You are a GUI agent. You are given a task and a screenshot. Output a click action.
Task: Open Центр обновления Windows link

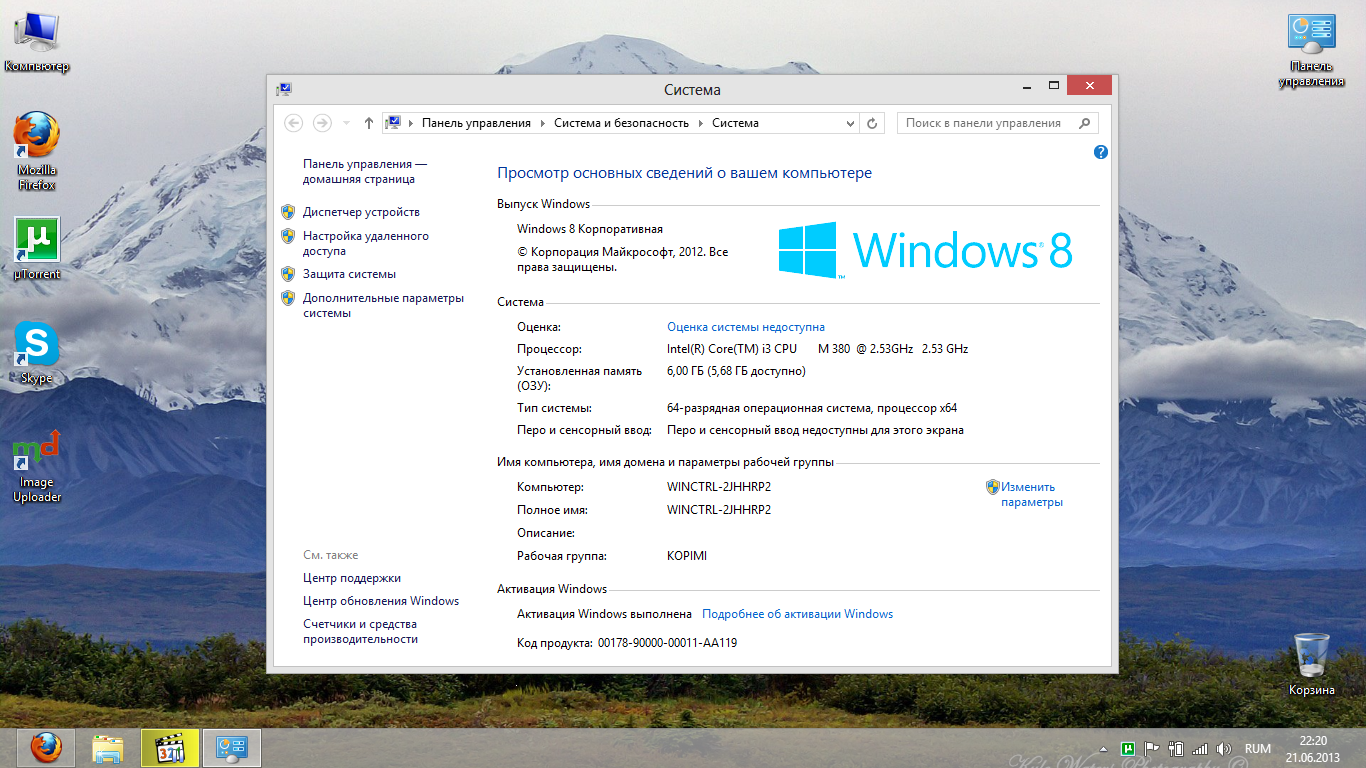[x=381, y=601]
